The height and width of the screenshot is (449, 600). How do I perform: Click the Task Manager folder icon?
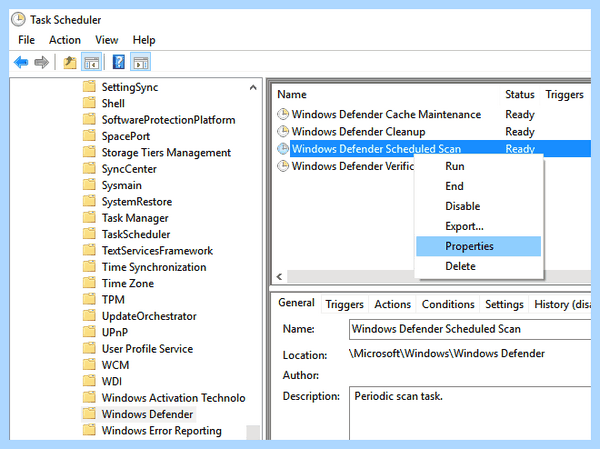89,217
